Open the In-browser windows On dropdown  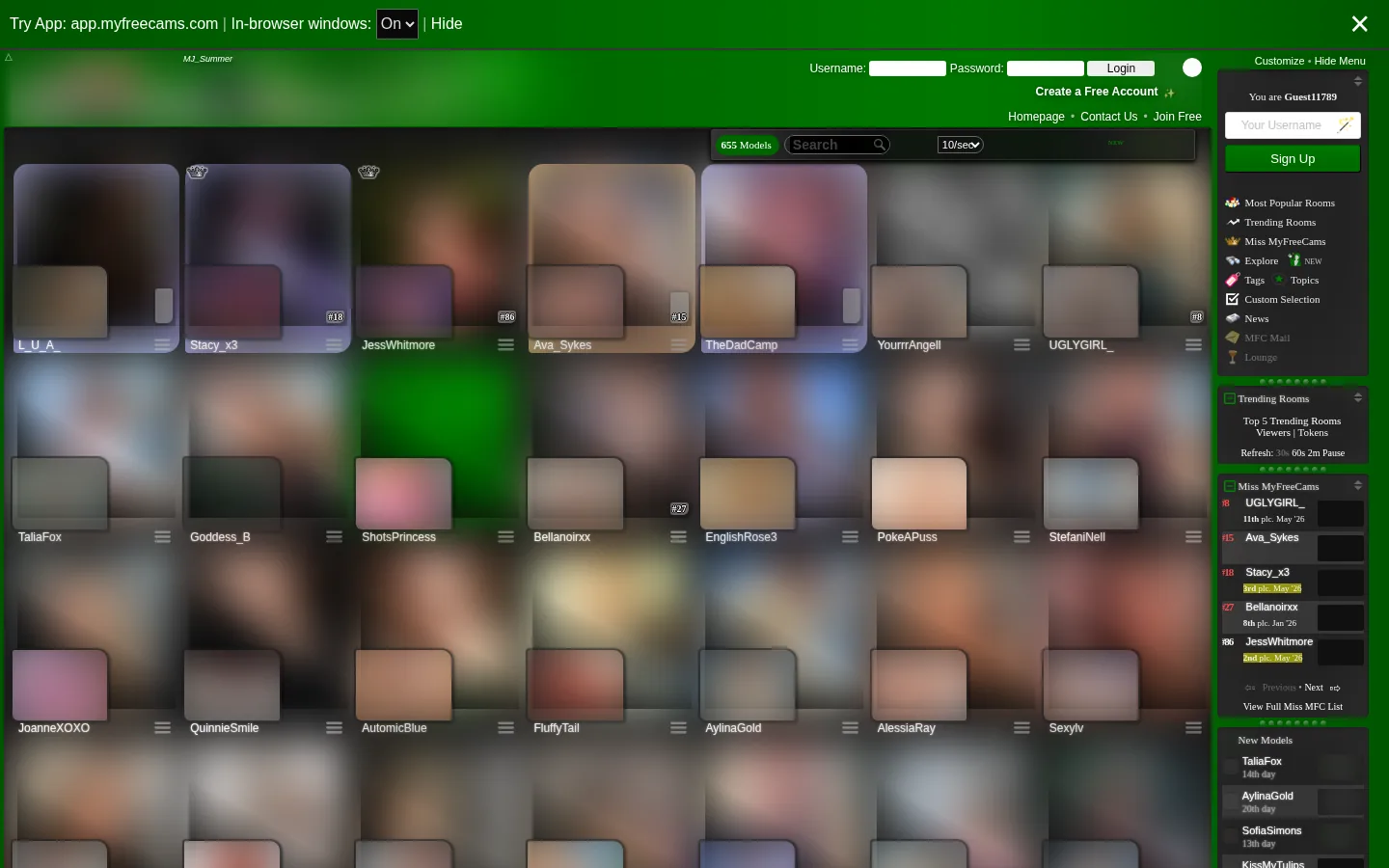[x=397, y=24]
